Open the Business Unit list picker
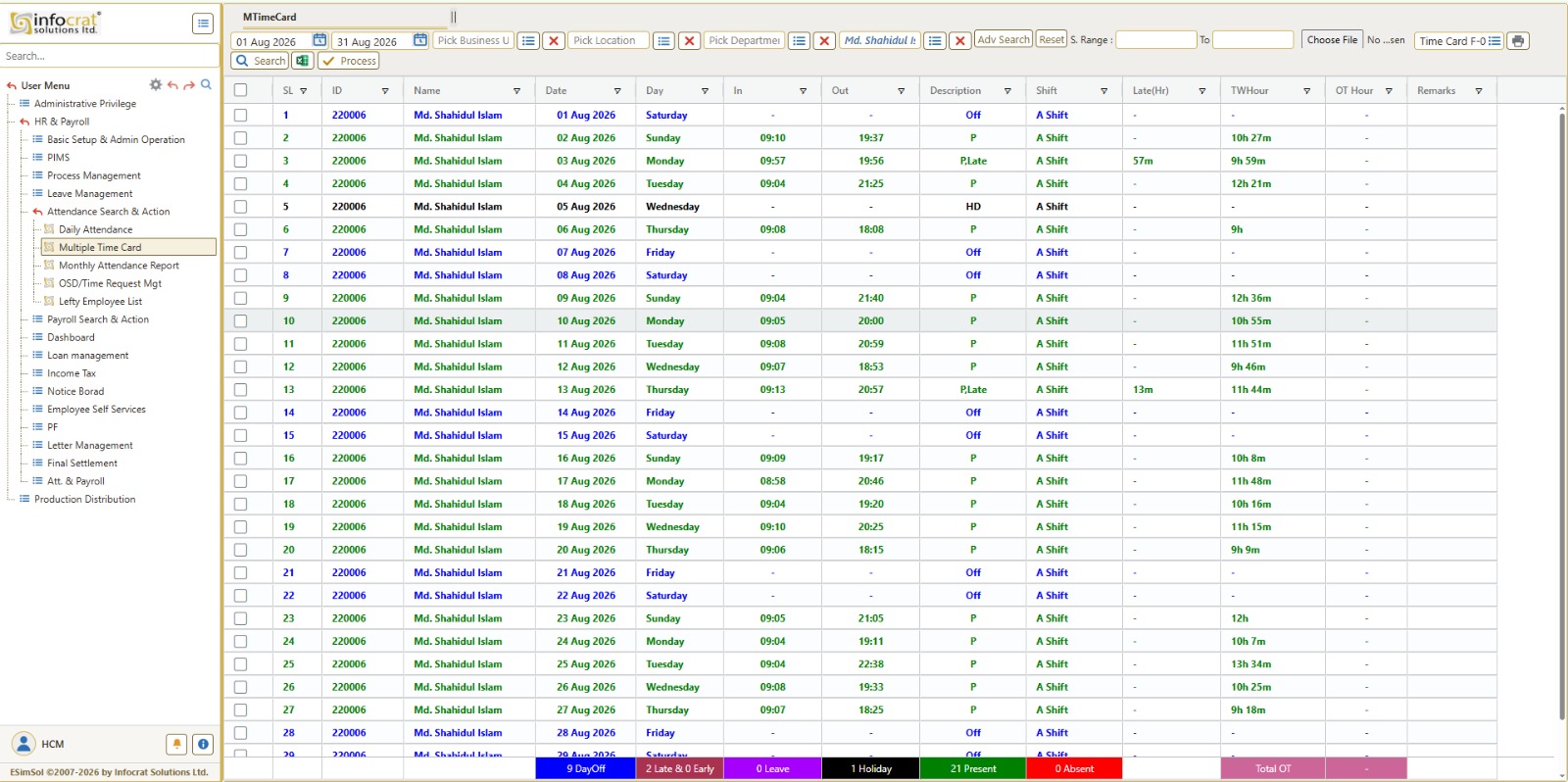Image resolution: width=1568 pixels, height=782 pixels. pyautogui.click(x=528, y=40)
